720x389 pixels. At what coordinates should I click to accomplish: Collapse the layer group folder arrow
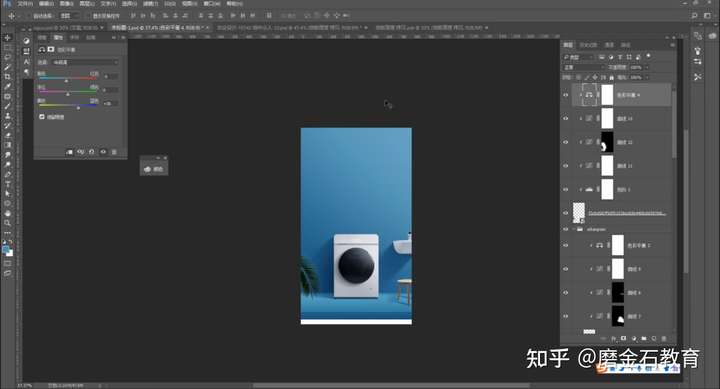(x=574, y=229)
